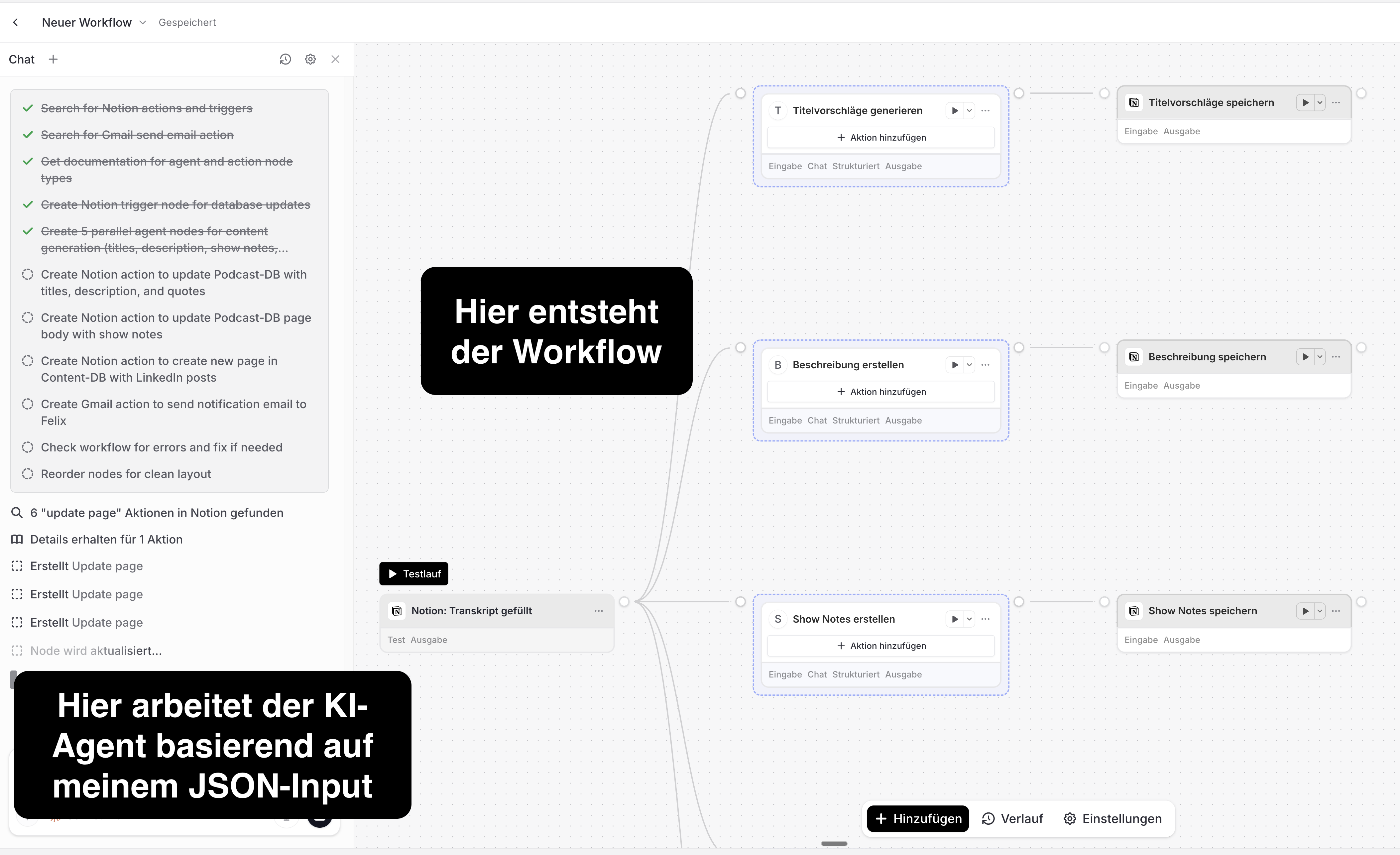
Task: Go back with the left arrow
Action: pyautogui.click(x=16, y=22)
